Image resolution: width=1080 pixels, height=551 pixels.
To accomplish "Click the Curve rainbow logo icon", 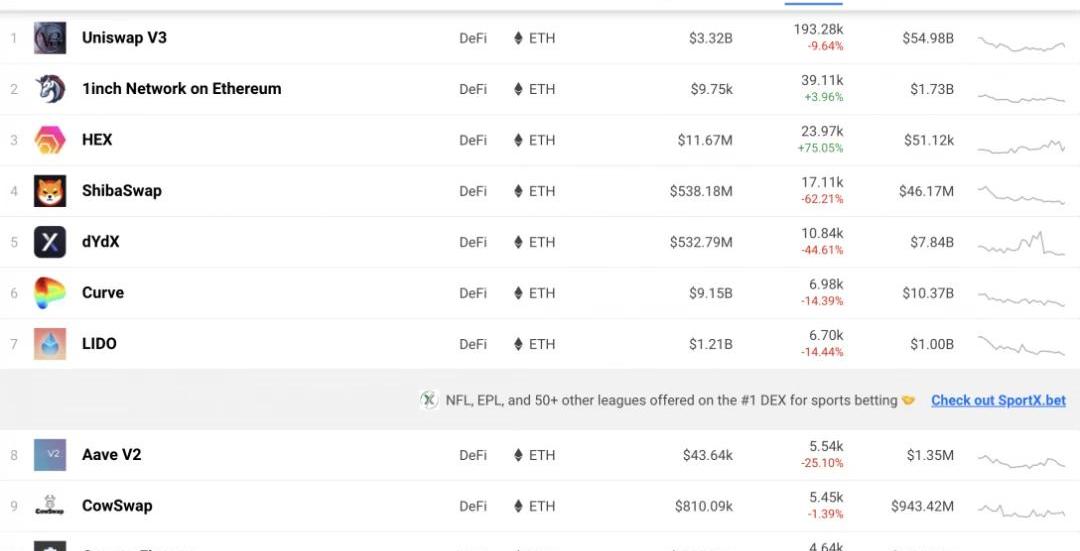I will click(50, 293).
